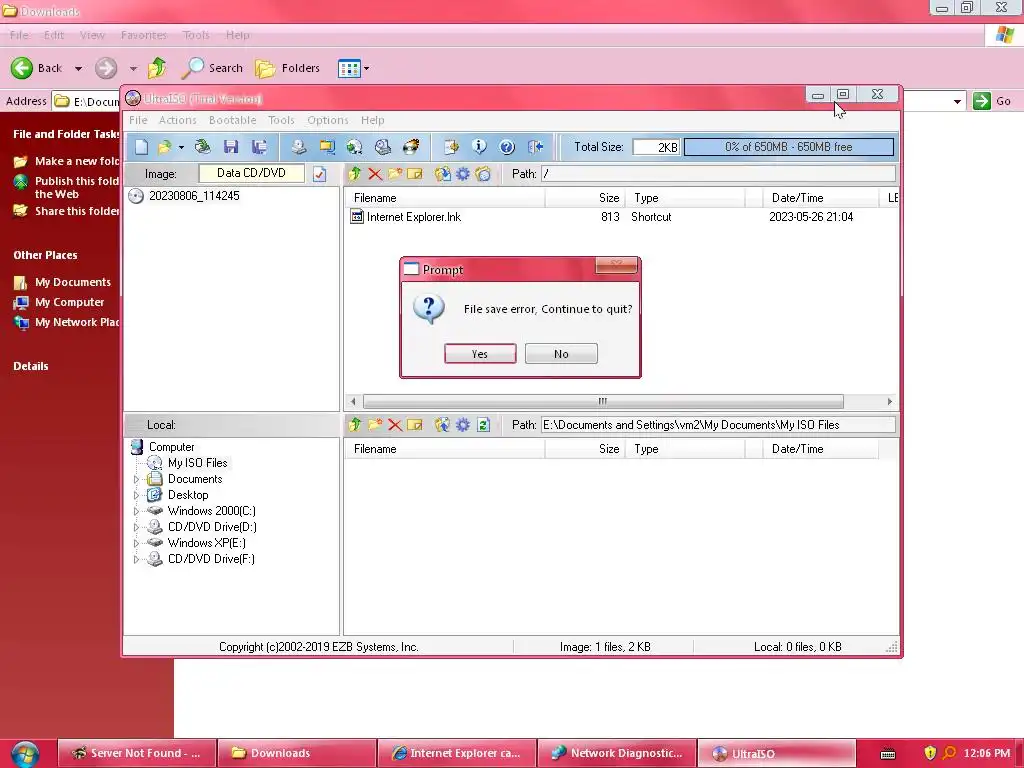
Task: Click the right arrow of horizontal scrollbar
Action: pos(889,402)
